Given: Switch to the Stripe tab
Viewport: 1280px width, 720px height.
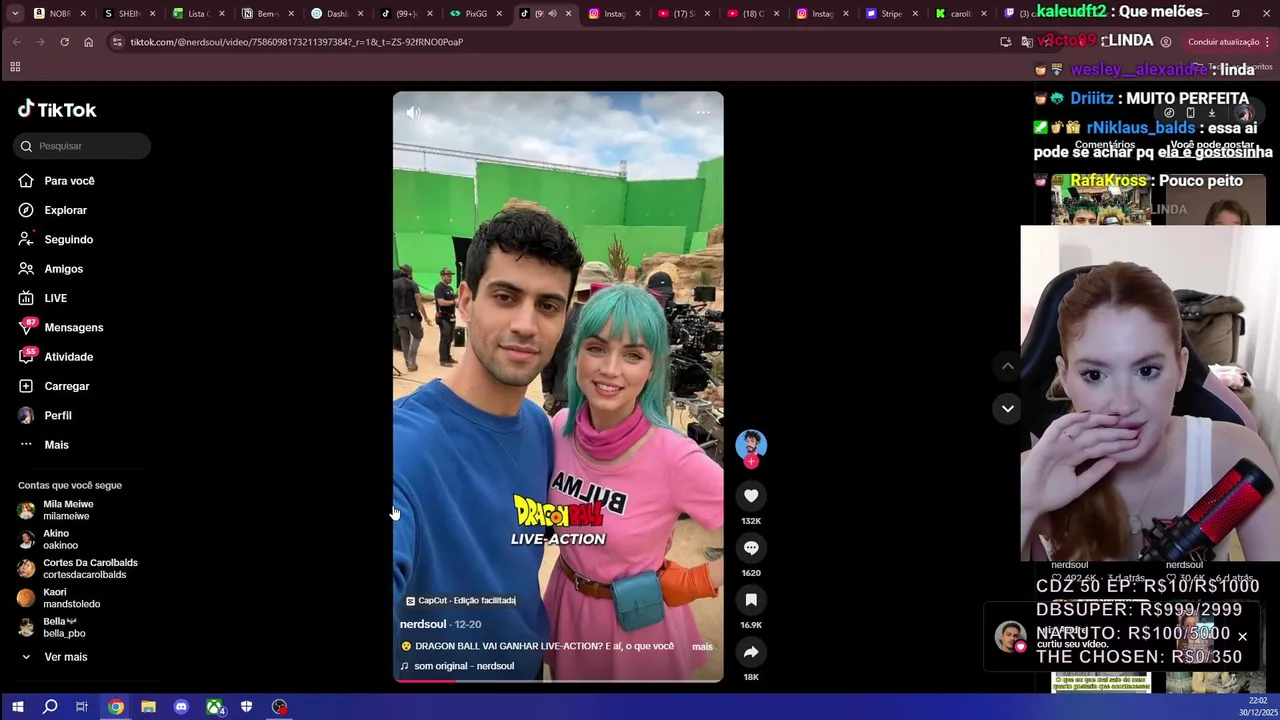Looking at the screenshot, I should coord(890,14).
